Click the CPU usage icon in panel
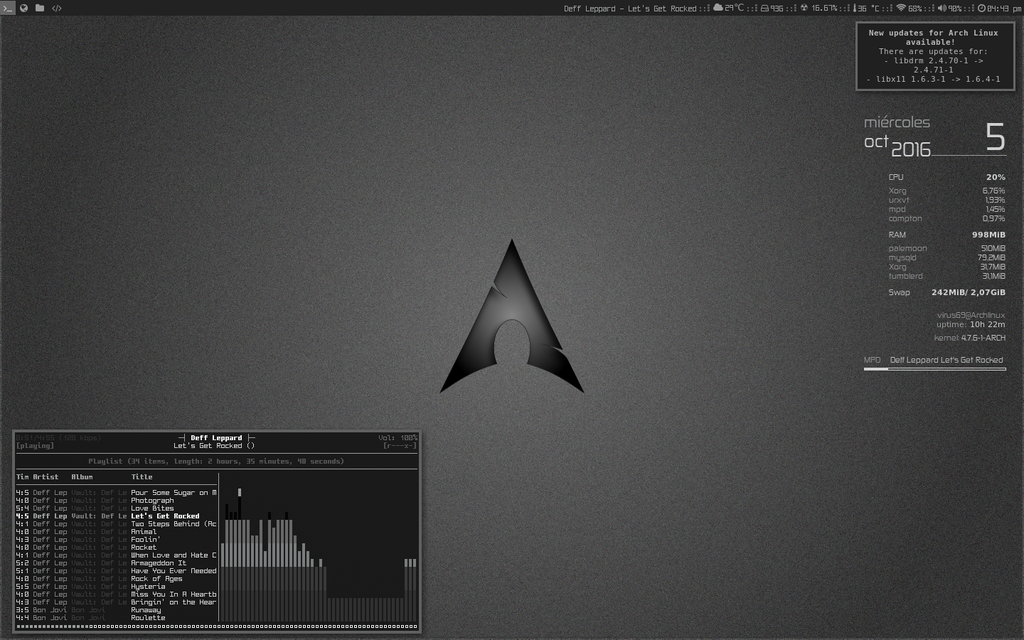The image size is (1024, 640). pos(805,8)
